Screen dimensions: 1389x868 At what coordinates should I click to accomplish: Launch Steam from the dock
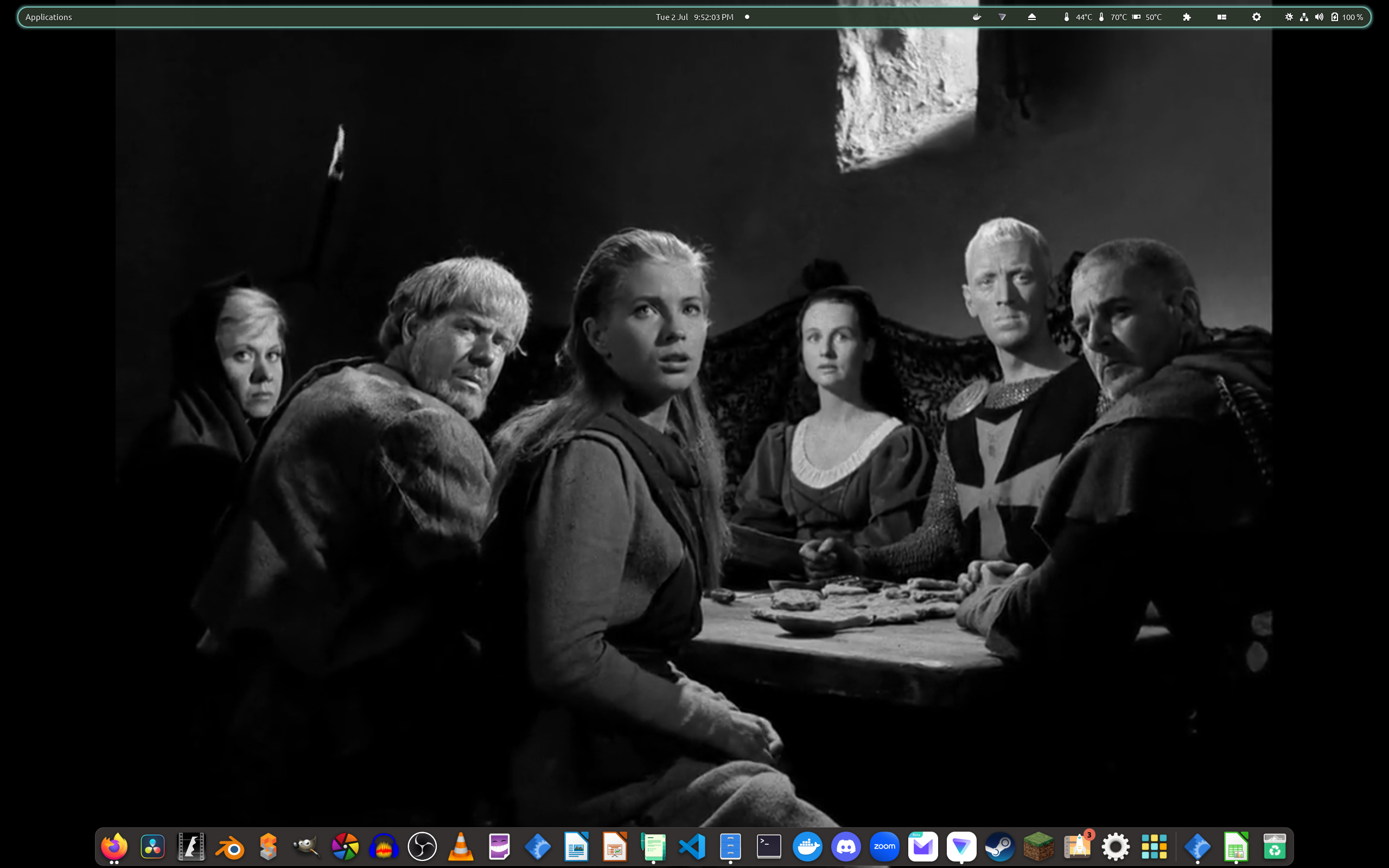[x=1000, y=846]
